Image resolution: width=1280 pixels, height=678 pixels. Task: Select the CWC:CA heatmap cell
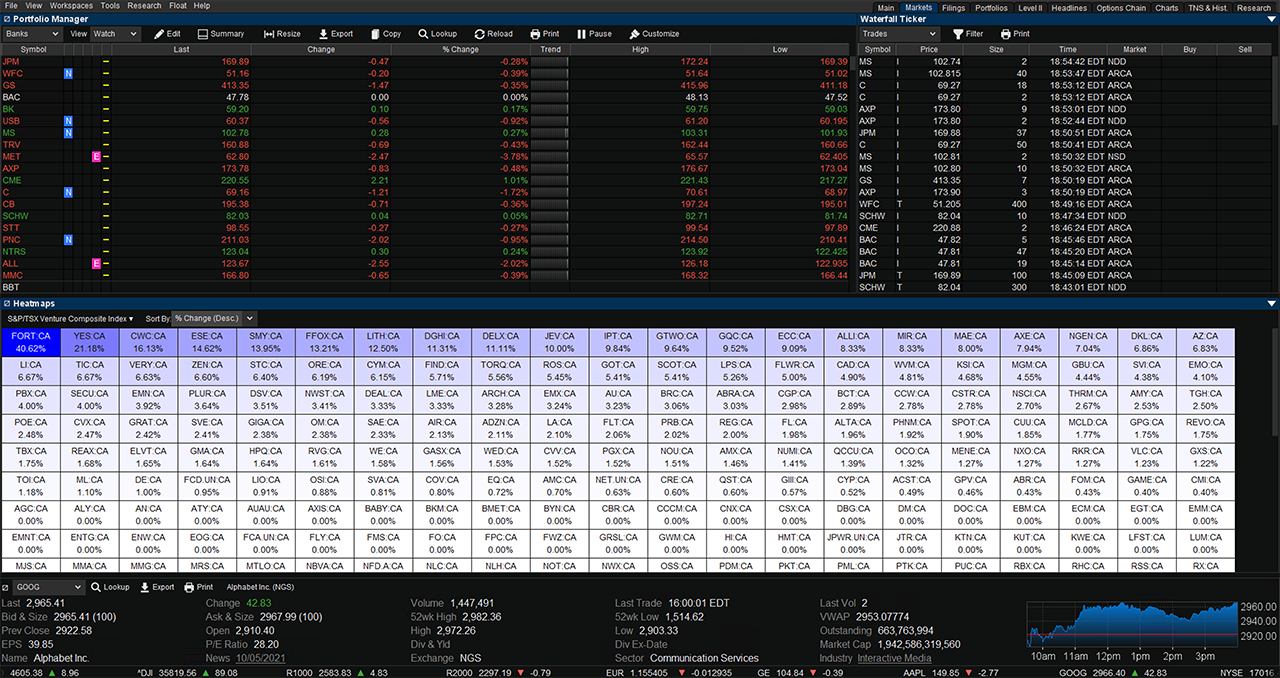click(148, 342)
